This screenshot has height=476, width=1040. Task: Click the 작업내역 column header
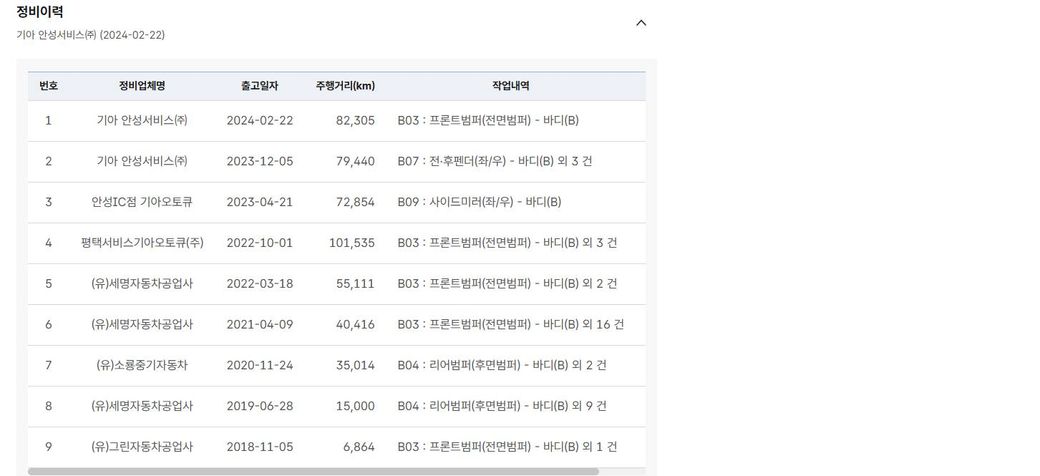tap(510, 86)
